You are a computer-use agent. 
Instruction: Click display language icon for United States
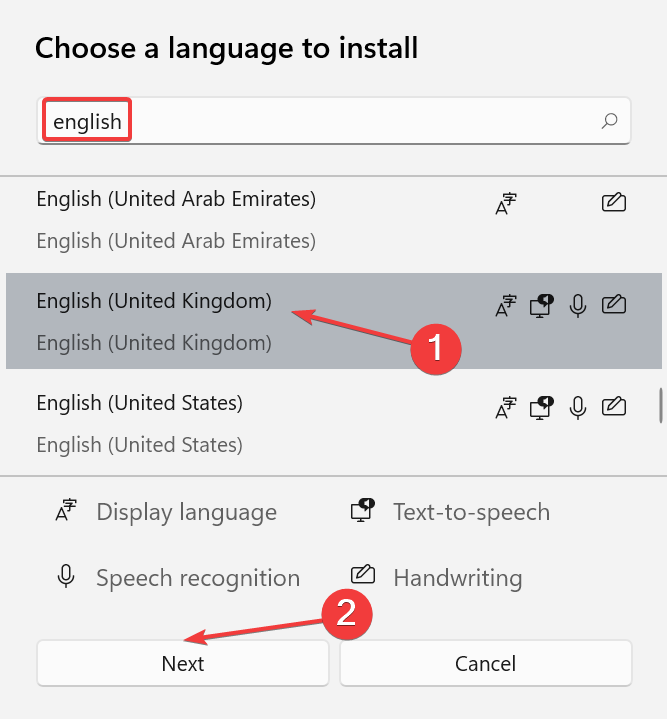pos(507,407)
